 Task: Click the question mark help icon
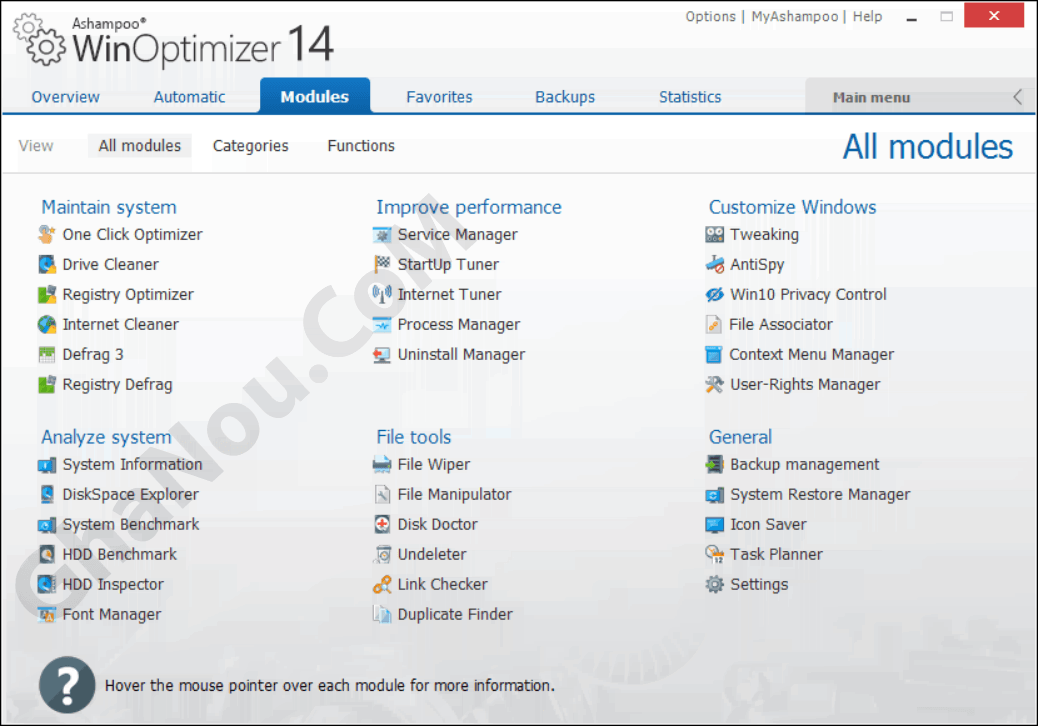tap(67, 685)
